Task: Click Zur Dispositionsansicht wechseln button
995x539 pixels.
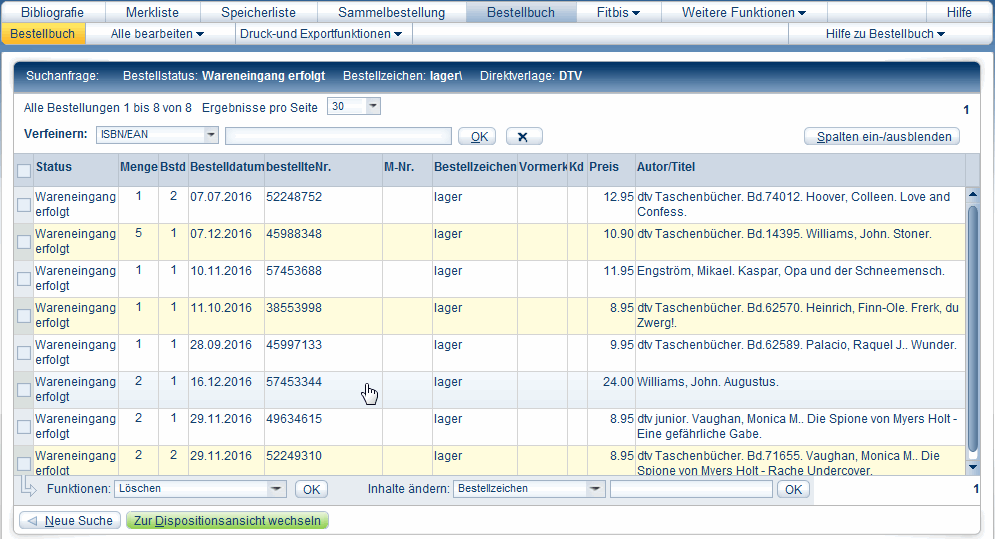Action: (x=227, y=520)
